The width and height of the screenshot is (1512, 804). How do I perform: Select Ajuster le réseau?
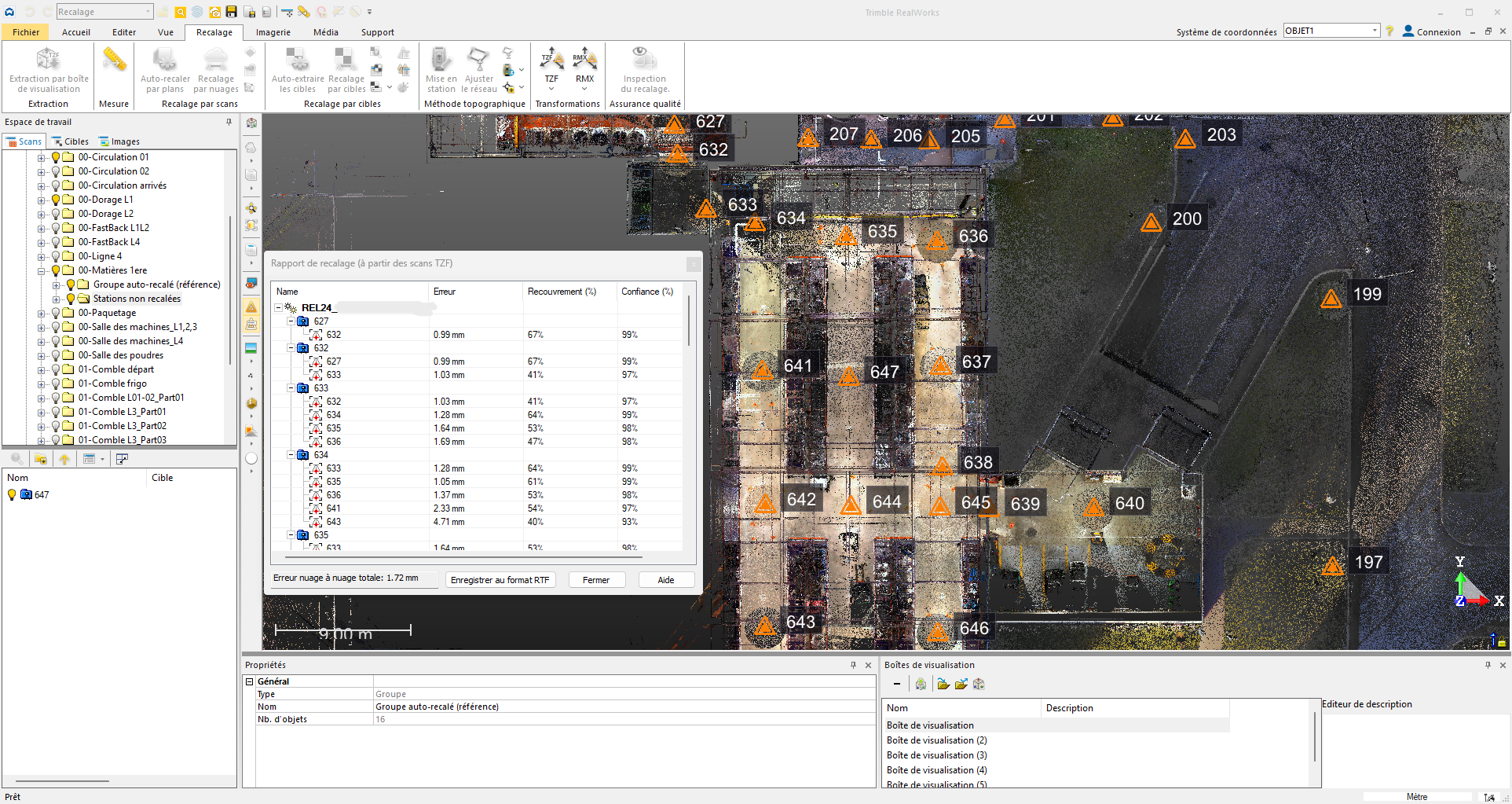(x=478, y=69)
